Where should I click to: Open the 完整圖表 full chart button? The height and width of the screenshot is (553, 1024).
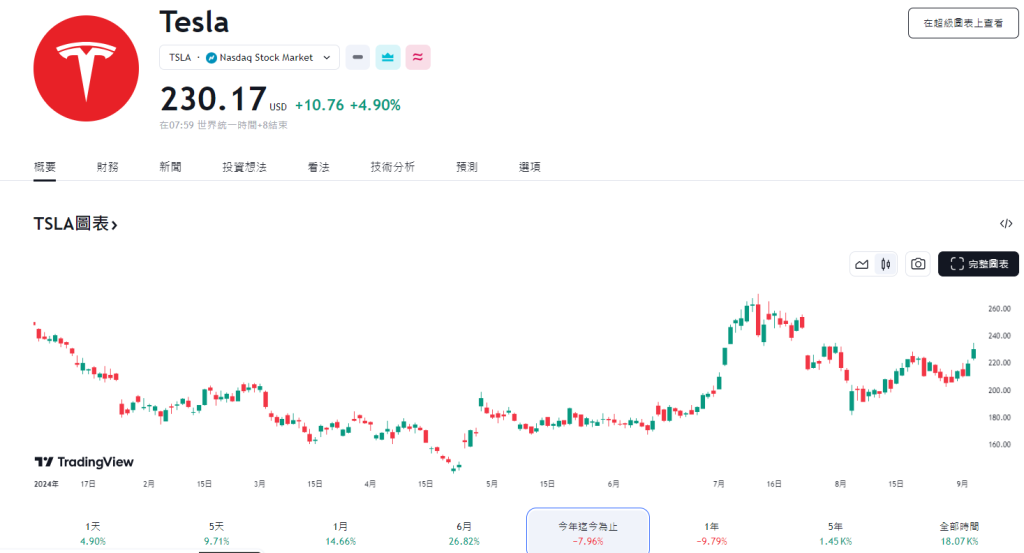tap(978, 264)
